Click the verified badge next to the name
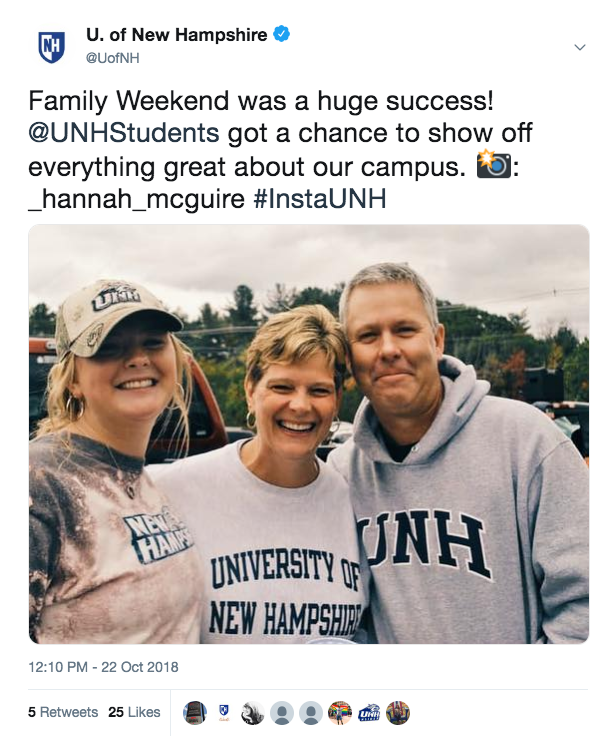Screen dimensions: 615x736 point(283,35)
